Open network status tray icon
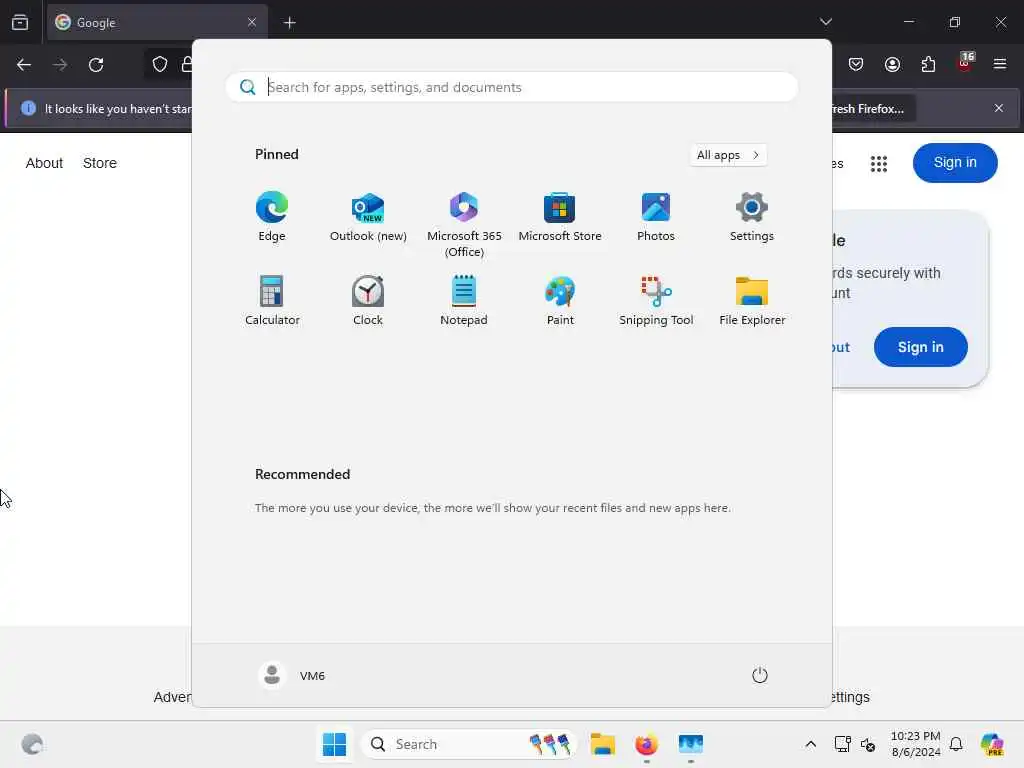1024x768 pixels. coord(842,744)
